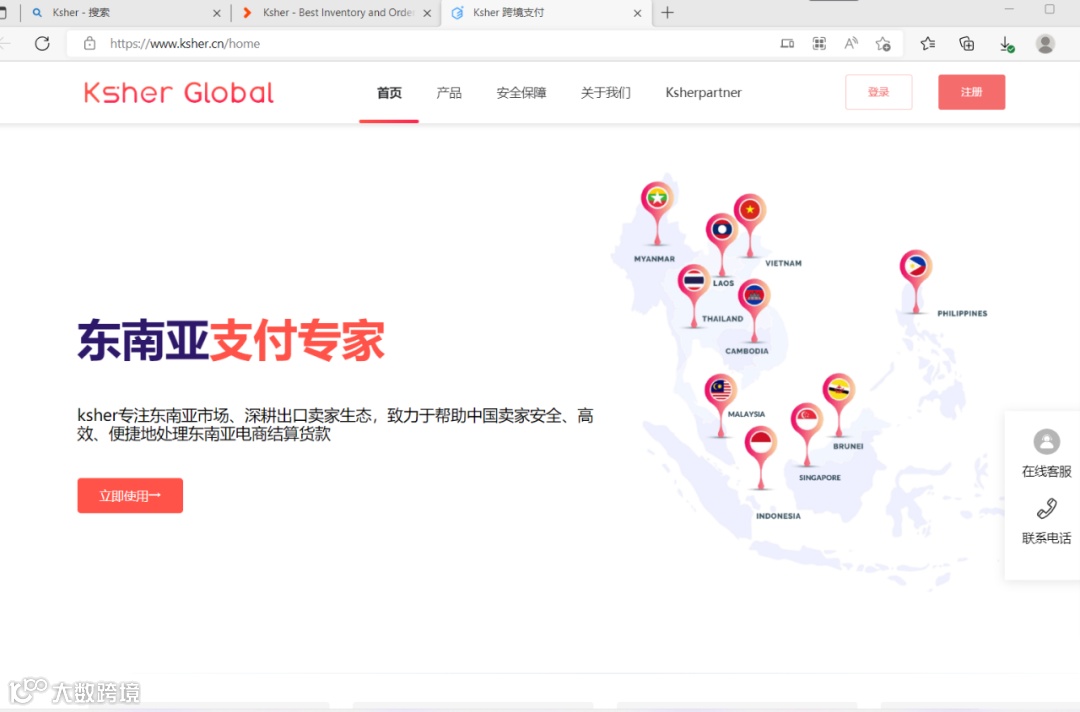Open the 首页 navigation item
This screenshot has width=1080, height=712.
click(389, 92)
